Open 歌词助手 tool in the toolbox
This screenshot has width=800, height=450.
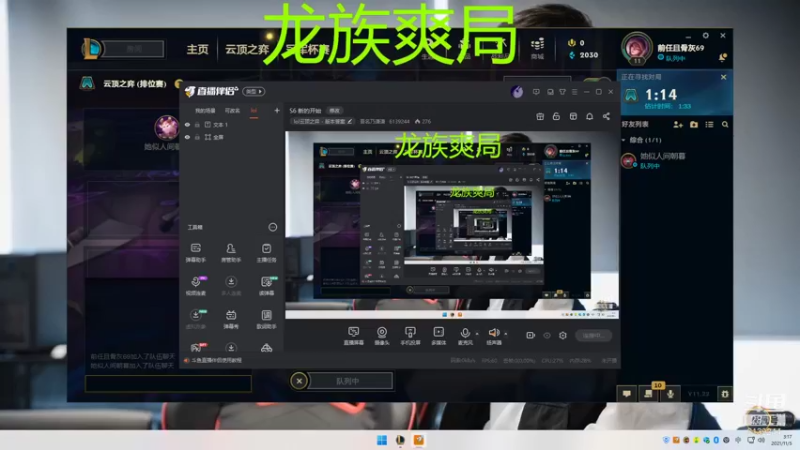[x=266, y=319]
